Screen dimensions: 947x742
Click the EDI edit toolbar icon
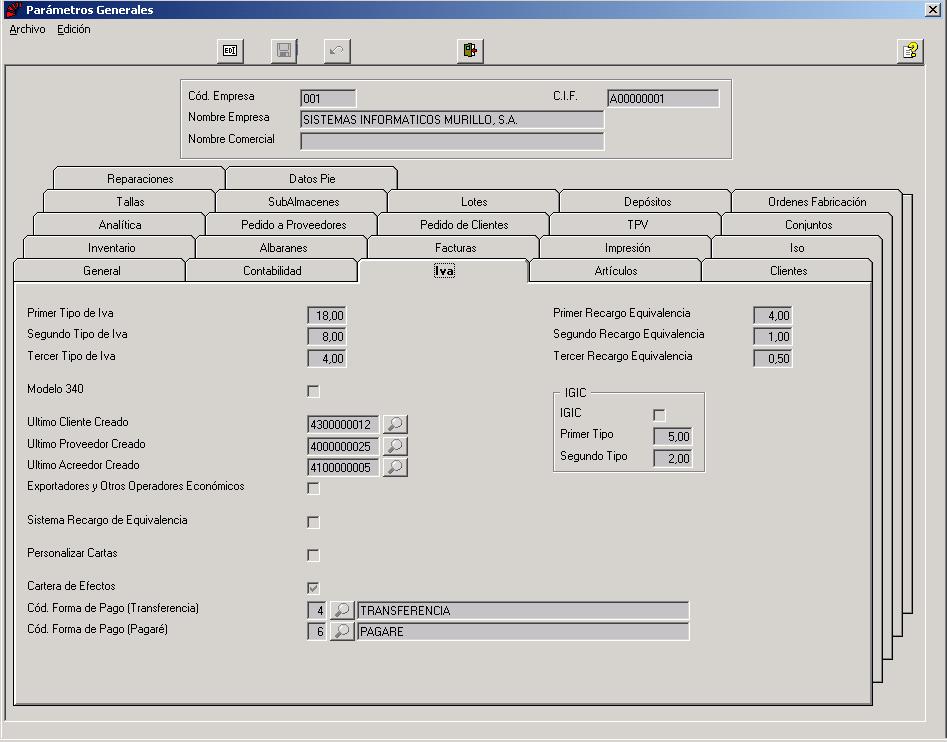tap(230, 51)
